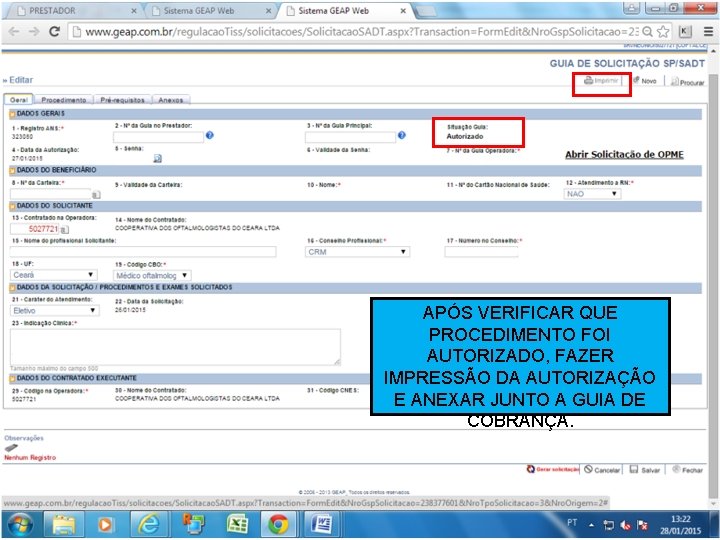The height and width of the screenshot is (540, 720).
Task: Open File Explorer from the taskbar
Action: point(64,524)
